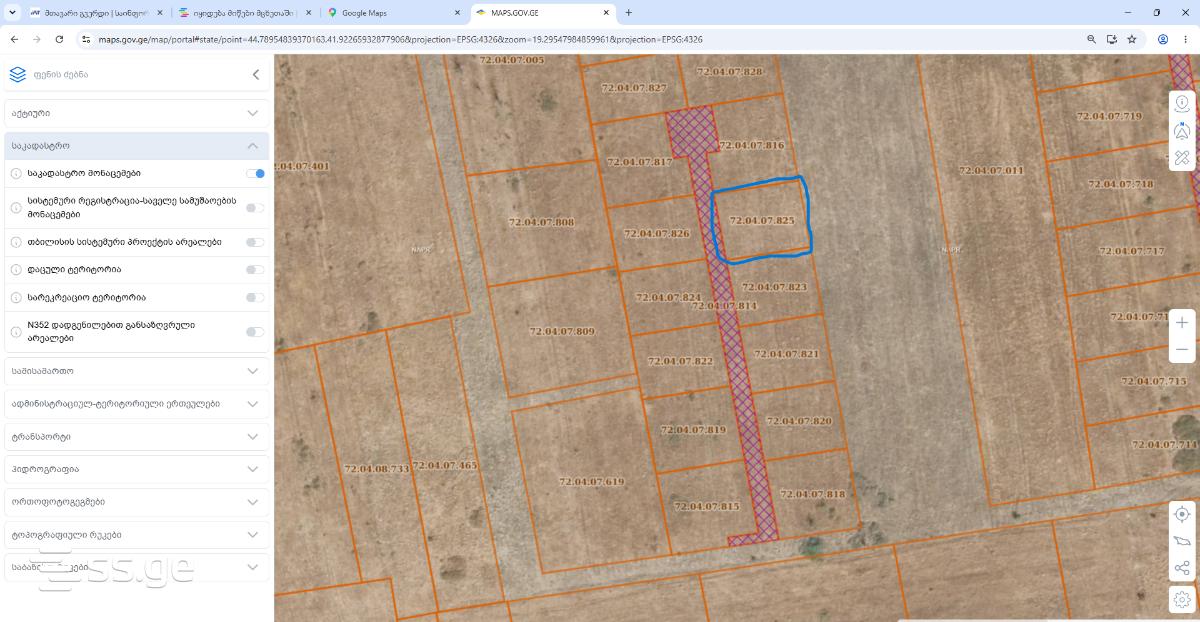This screenshot has width=1200, height=622.
Task: Go back to the previous page
Action: [x=14, y=39]
